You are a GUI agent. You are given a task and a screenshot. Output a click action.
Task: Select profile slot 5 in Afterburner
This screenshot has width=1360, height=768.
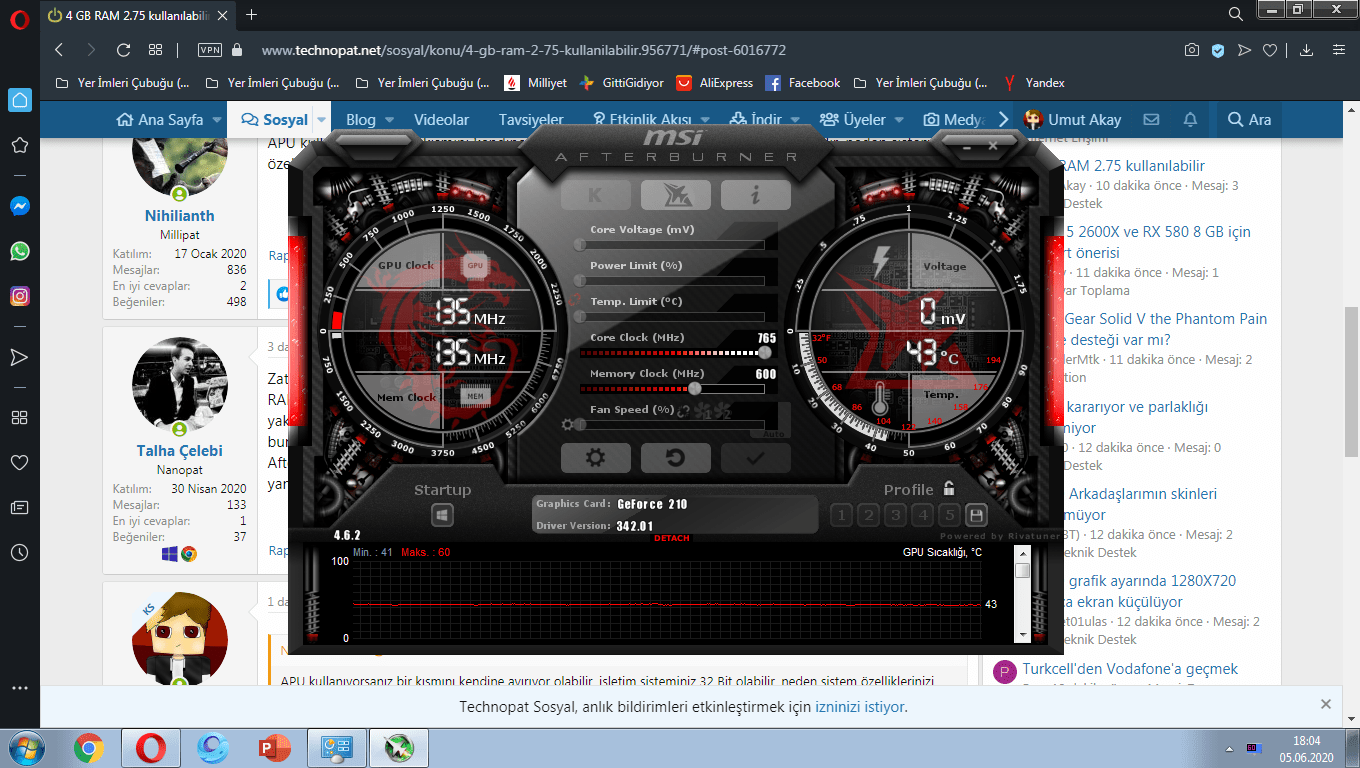click(x=950, y=515)
